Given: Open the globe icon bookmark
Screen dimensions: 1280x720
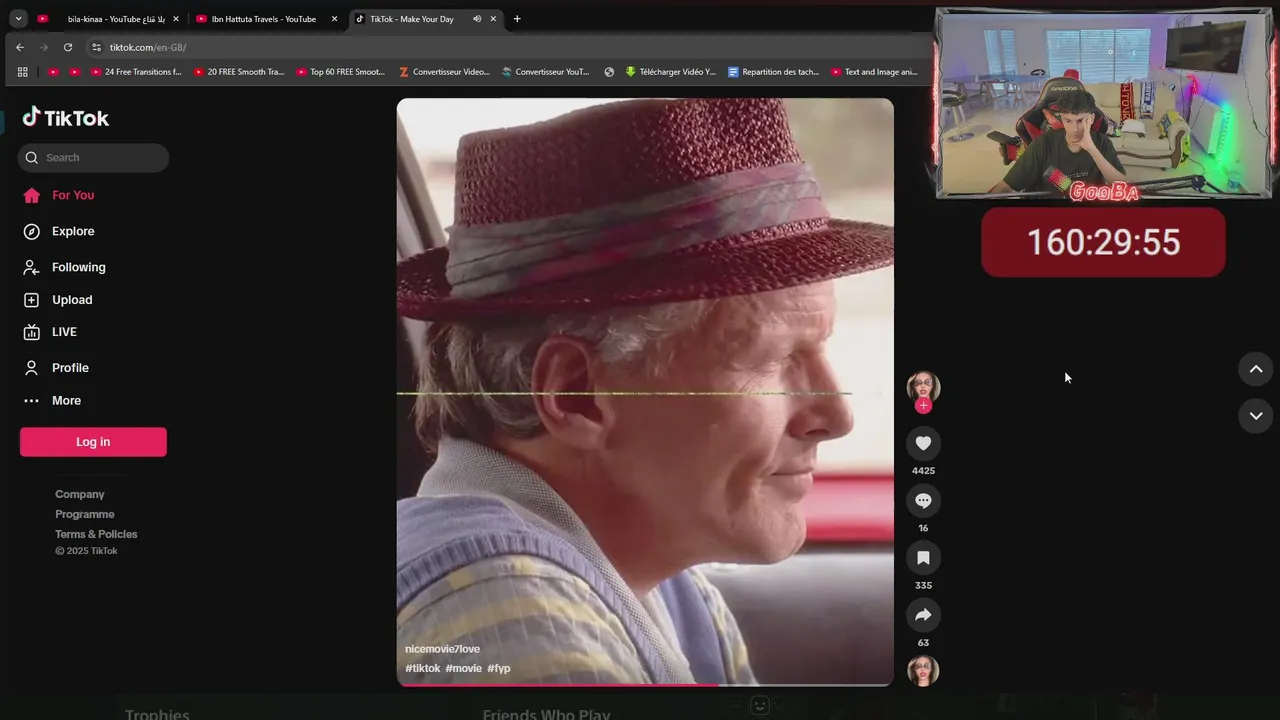Looking at the screenshot, I should (609, 72).
